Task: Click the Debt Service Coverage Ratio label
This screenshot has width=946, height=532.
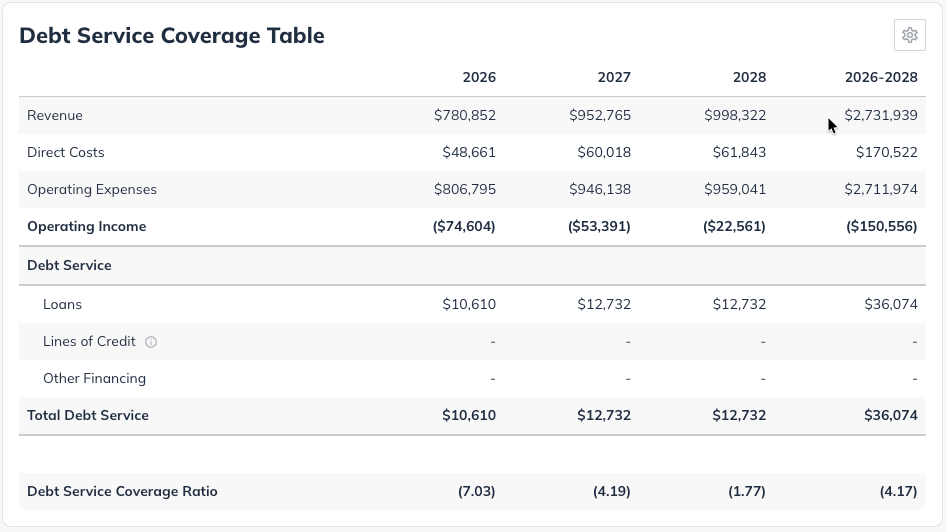Action: (122, 491)
